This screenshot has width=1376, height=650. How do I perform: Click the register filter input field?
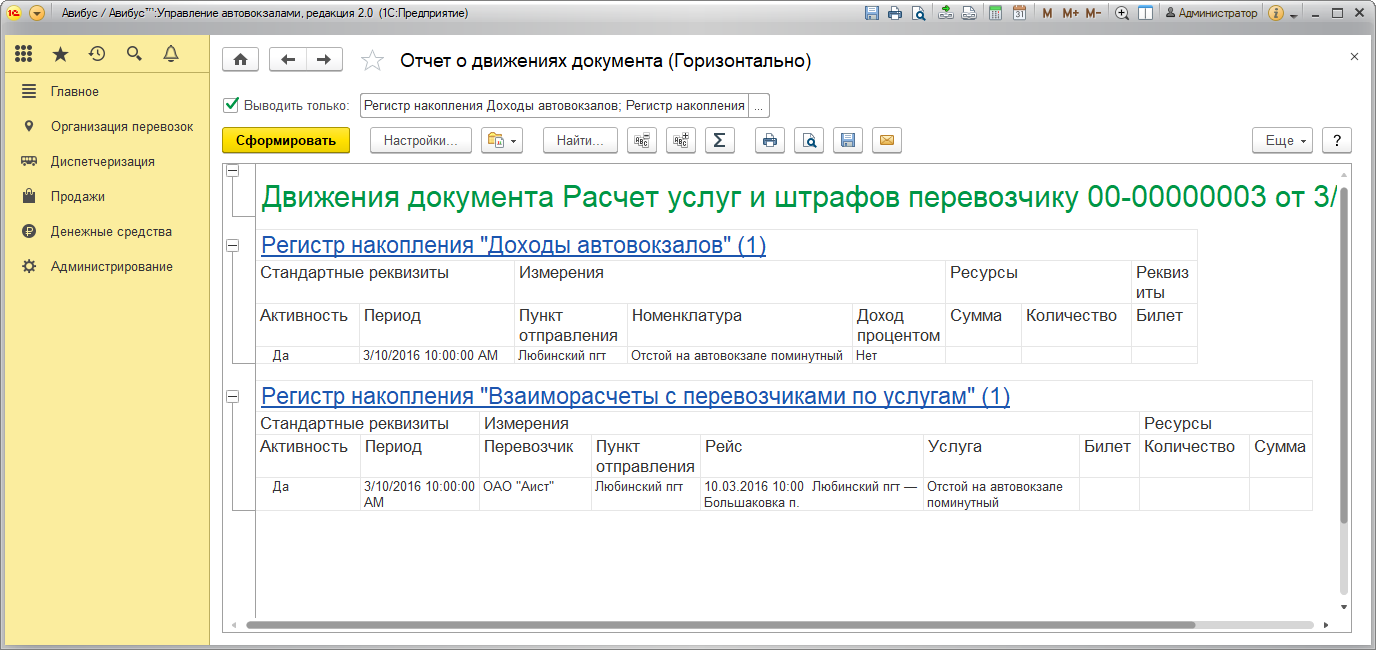(x=554, y=106)
